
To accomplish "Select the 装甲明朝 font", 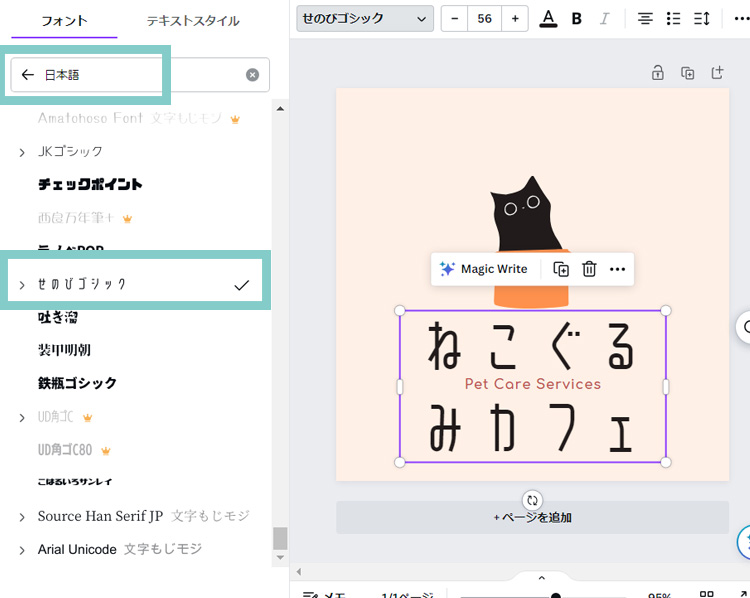I will tap(64, 350).
